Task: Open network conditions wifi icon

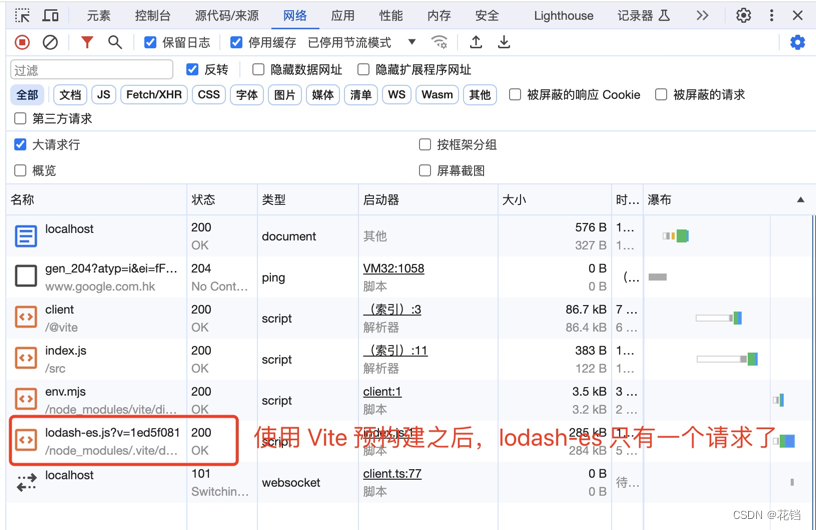Action: (440, 42)
